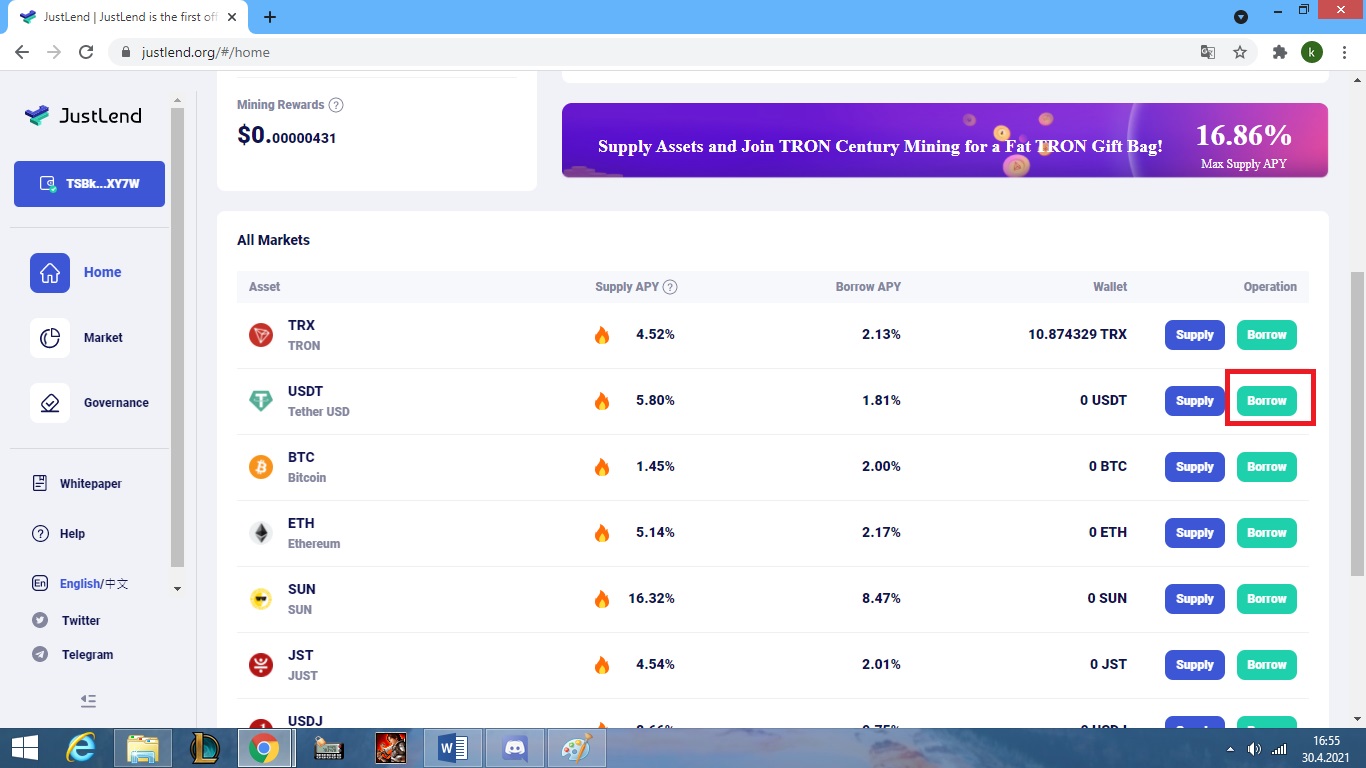Click the fire icon in TRX row
Viewport: 1366px width, 768px height.
click(602, 335)
